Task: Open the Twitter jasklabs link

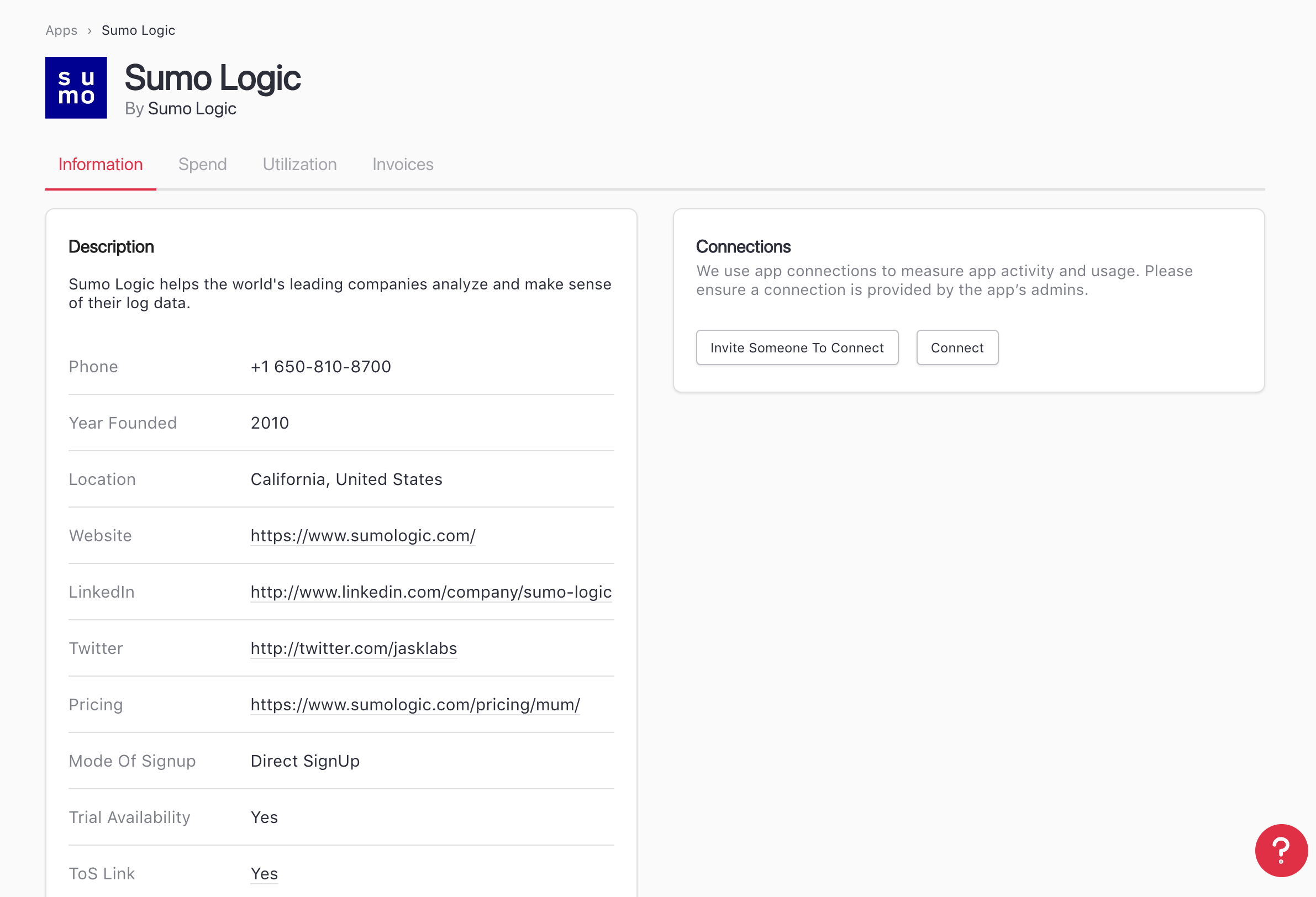Action: tap(354, 648)
